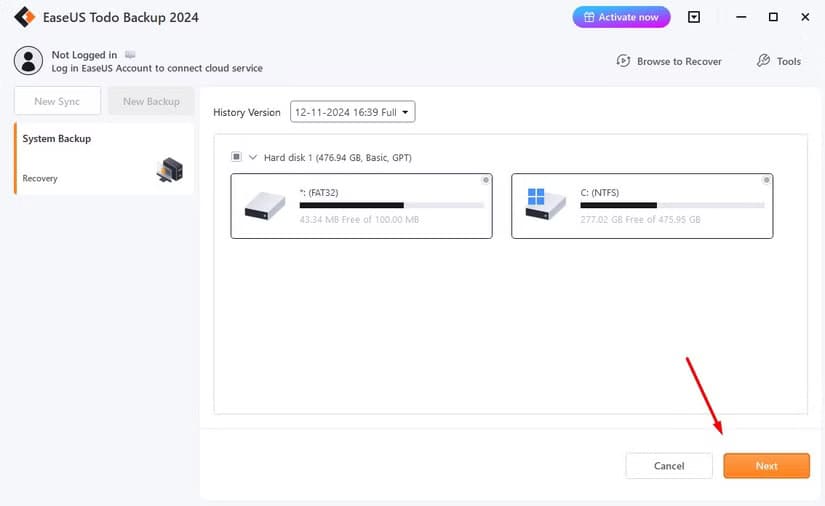Click the 43.34 MB Free of 100.00 MB text
The width and height of the screenshot is (825, 506).
(359, 219)
